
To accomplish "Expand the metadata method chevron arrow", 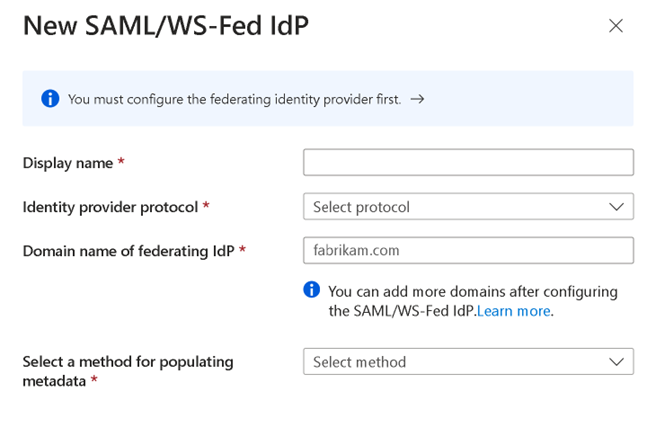I will click(x=616, y=362).
